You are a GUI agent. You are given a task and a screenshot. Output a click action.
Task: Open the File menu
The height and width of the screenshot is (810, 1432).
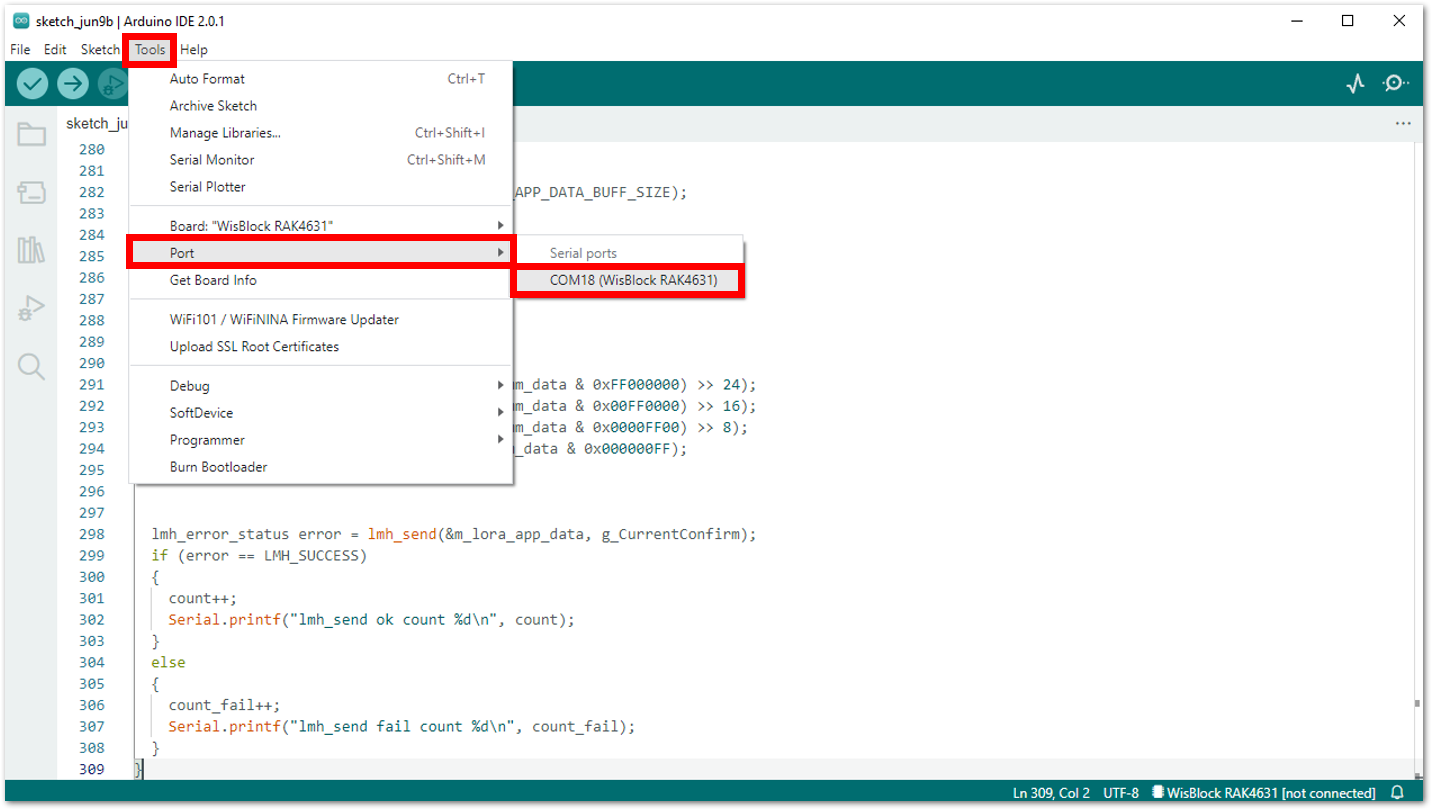pyautogui.click(x=20, y=49)
